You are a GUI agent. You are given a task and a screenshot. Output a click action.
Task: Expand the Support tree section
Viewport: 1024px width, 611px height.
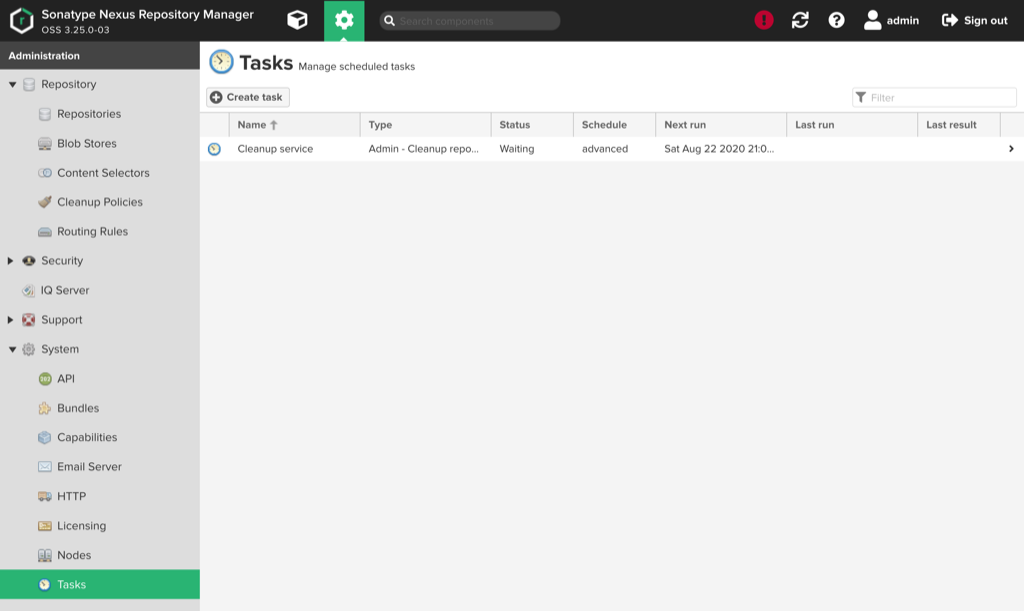click(12, 320)
